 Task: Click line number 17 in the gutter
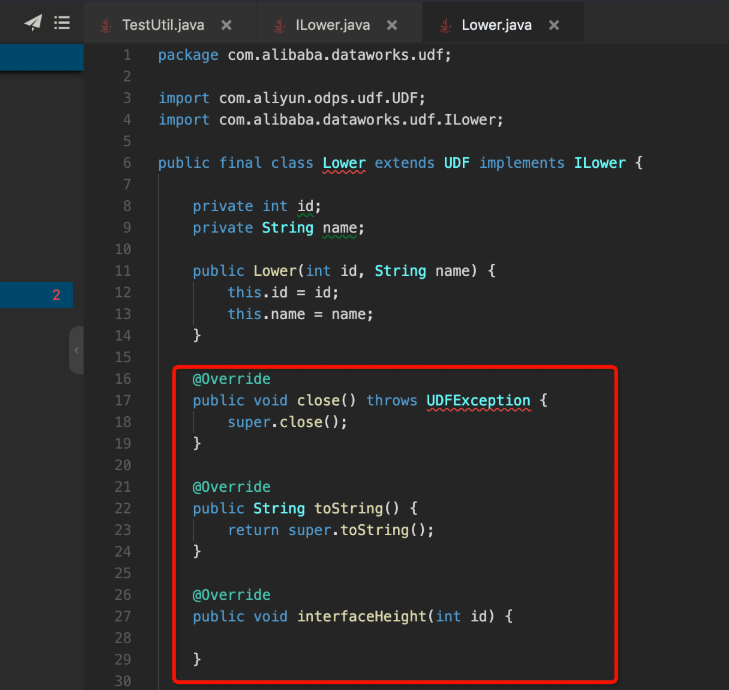pyautogui.click(x=123, y=400)
